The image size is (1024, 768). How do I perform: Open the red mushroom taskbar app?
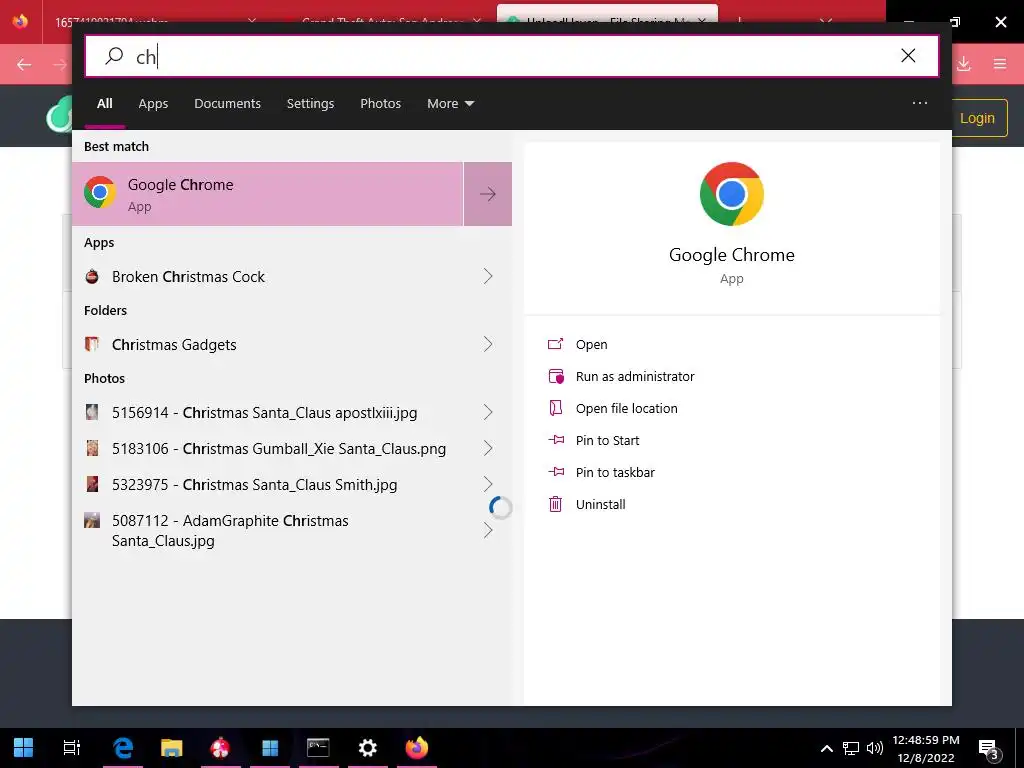coord(220,747)
